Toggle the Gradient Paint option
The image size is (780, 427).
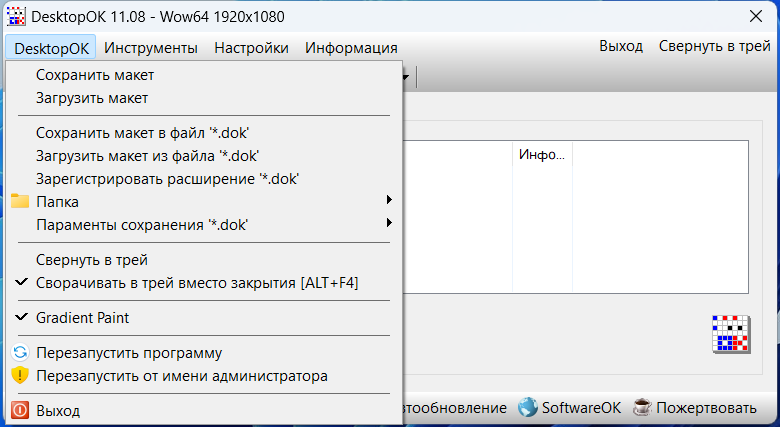[204, 318]
